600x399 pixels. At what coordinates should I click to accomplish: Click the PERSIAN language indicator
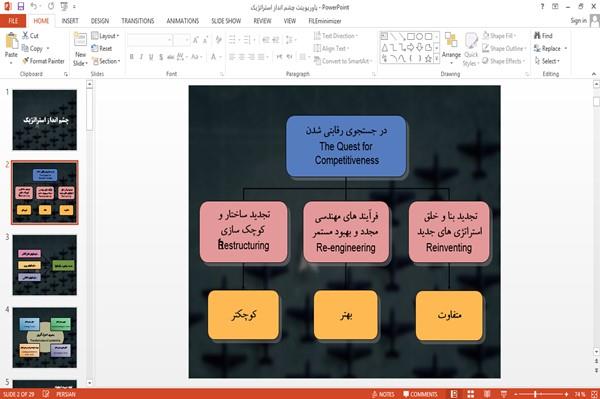[66, 394]
